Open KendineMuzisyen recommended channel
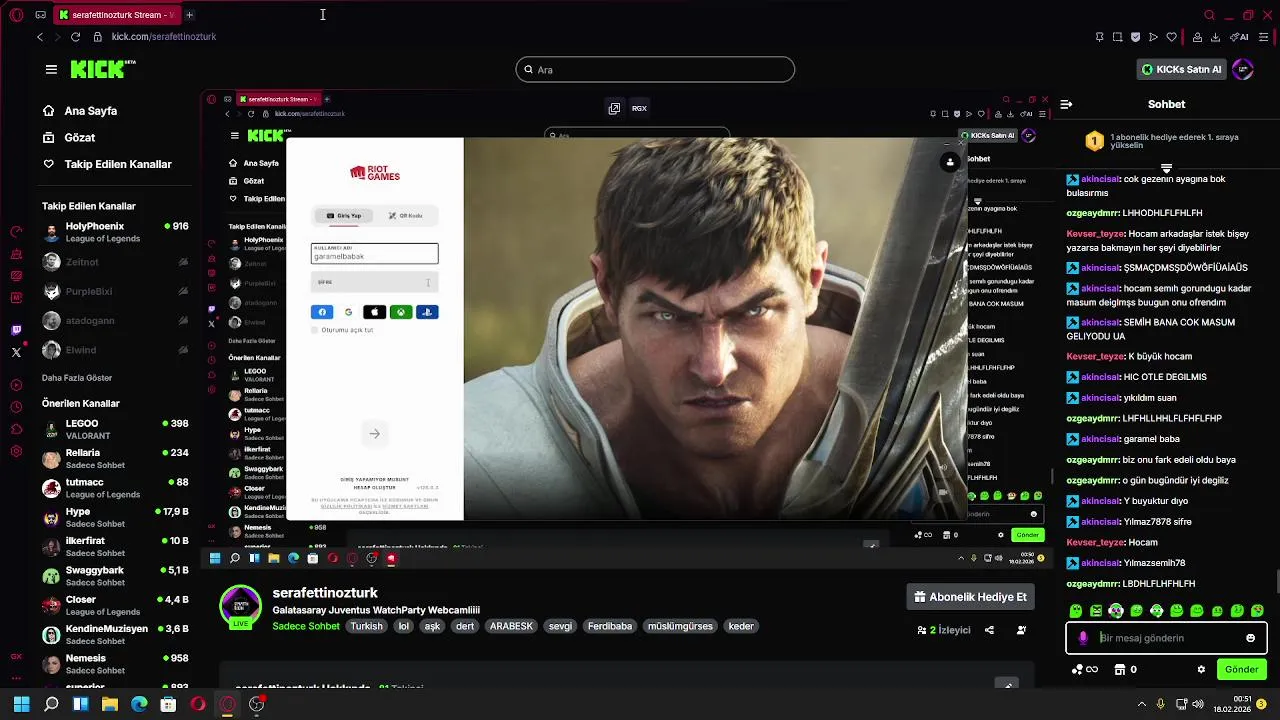The width and height of the screenshot is (1280, 720). (x=115, y=635)
